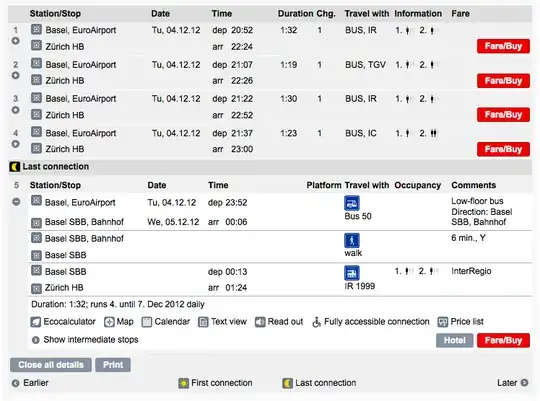The image size is (540, 401).
Task: Click the Bus 50 transport icon
Action: click(352, 203)
